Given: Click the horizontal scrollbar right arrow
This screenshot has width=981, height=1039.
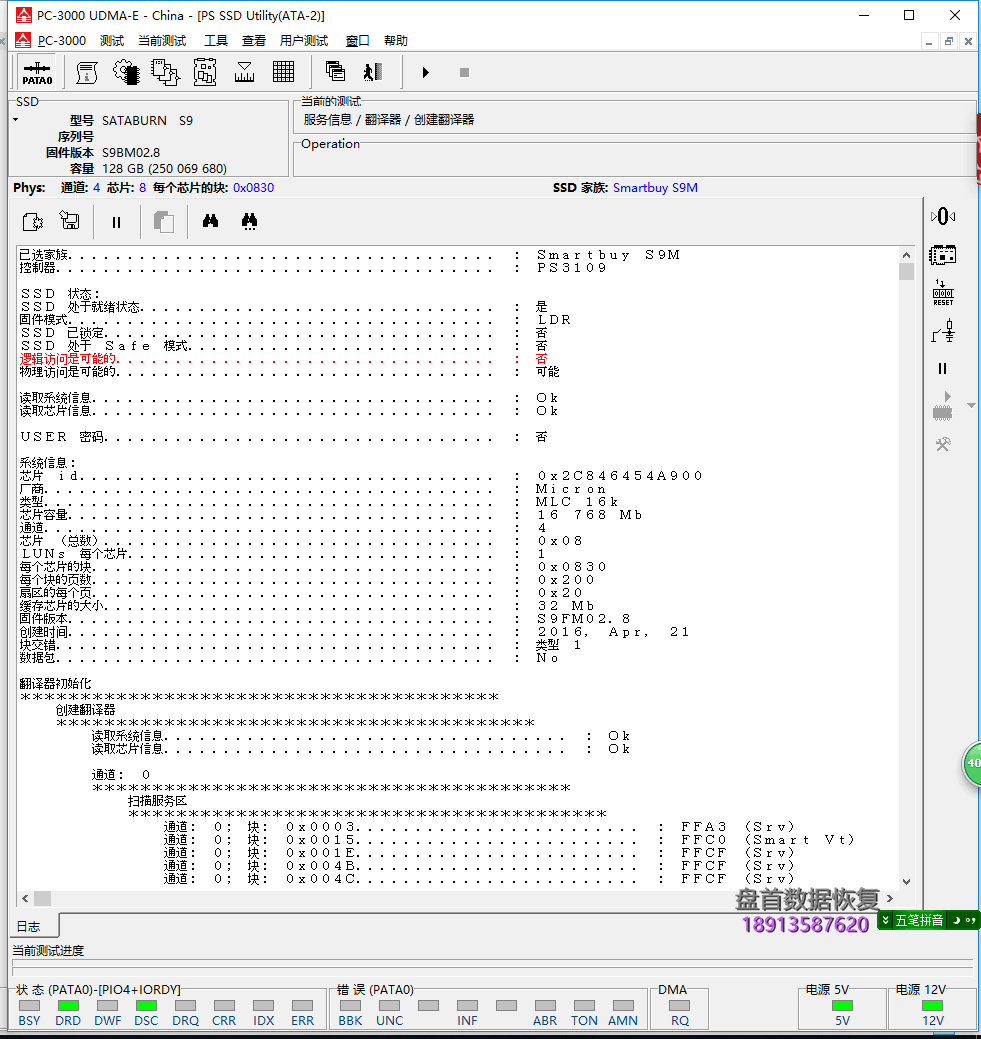Looking at the screenshot, I should tap(890, 899).
